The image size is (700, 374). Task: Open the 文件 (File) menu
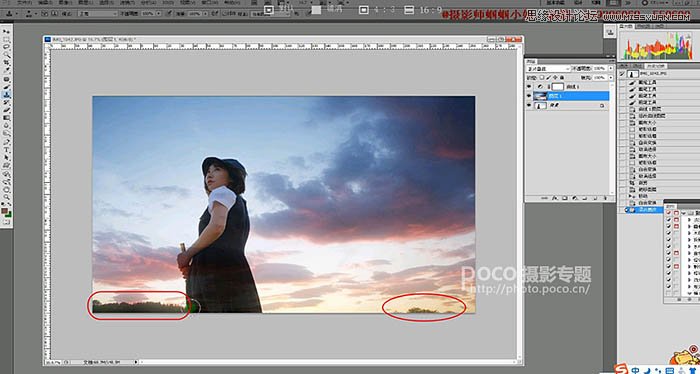(x=25, y=3)
